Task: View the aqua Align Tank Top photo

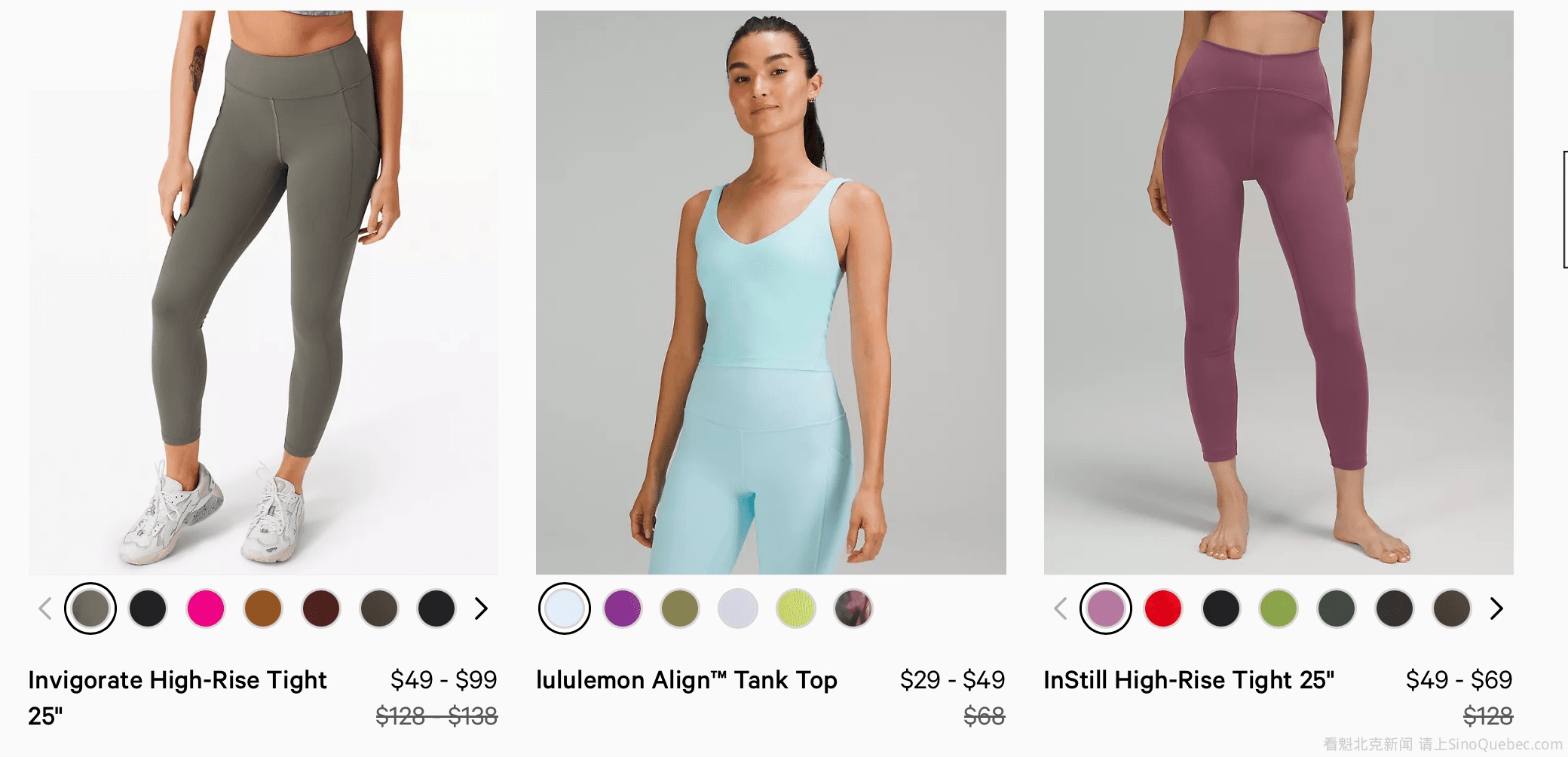Action: coord(770,293)
